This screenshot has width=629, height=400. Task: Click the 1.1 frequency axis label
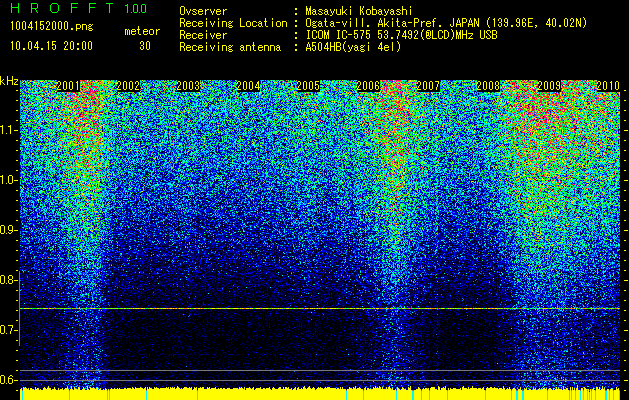[x=9, y=130]
